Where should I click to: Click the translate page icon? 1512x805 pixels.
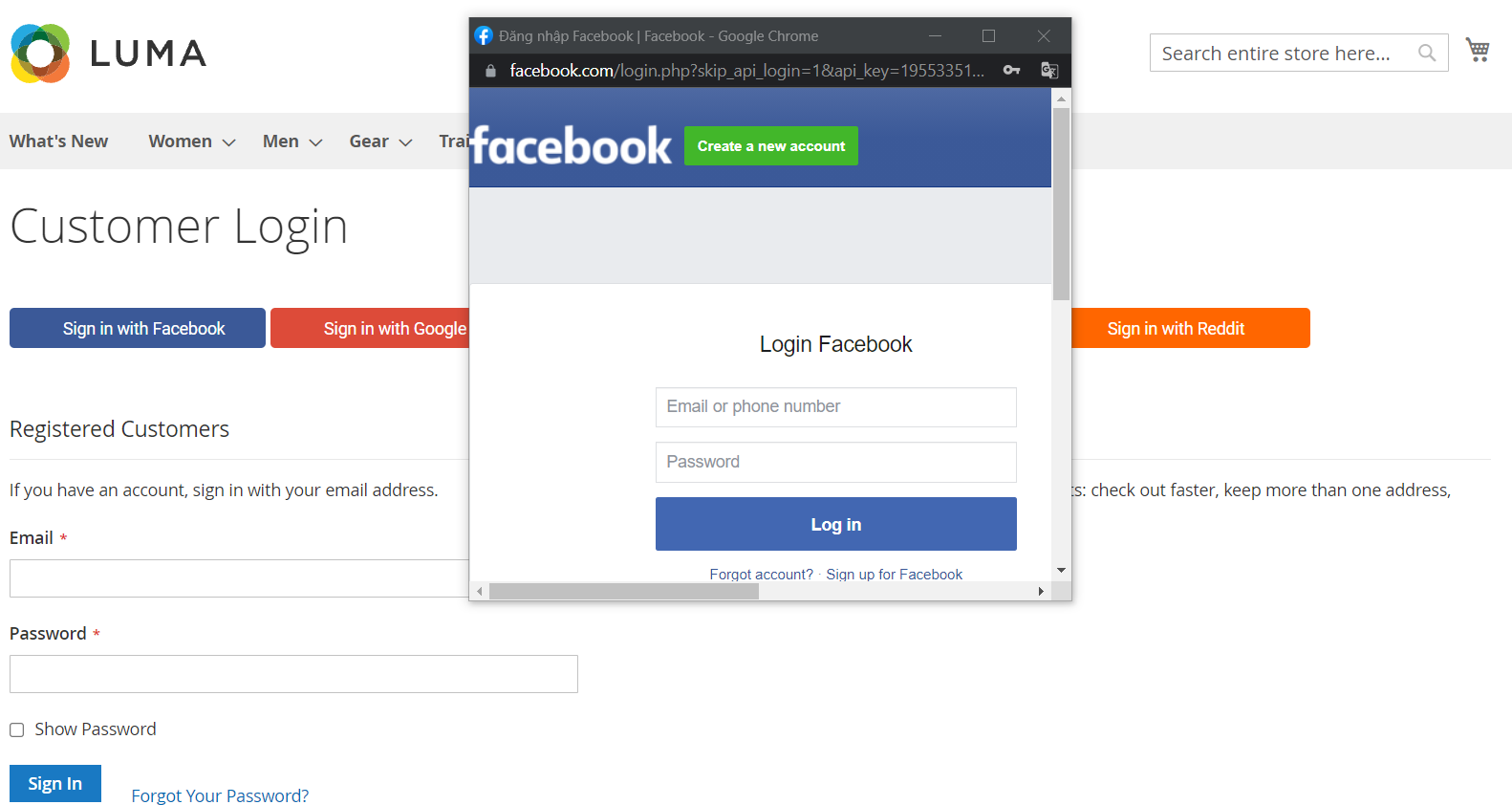pos(1049,70)
